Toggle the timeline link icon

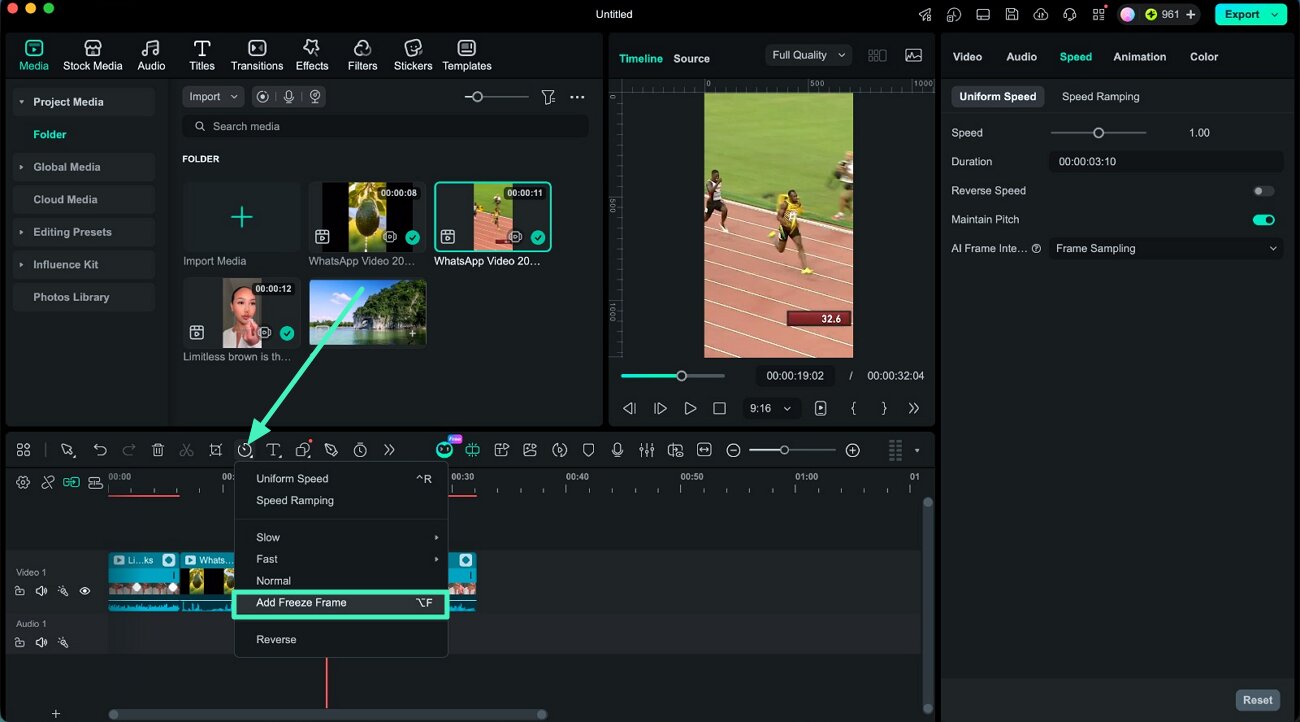tap(47, 482)
